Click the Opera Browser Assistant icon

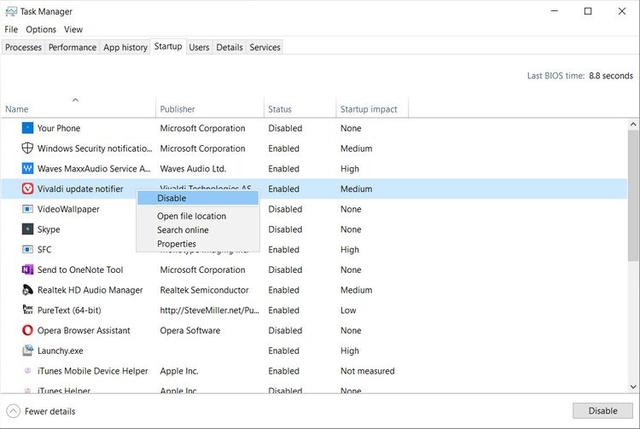click(27, 330)
